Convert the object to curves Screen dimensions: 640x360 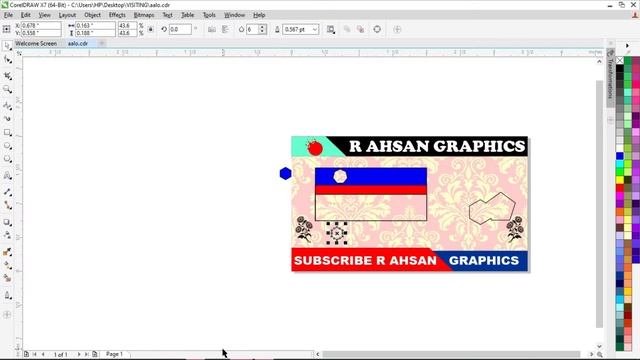pyautogui.click(x=377, y=29)
